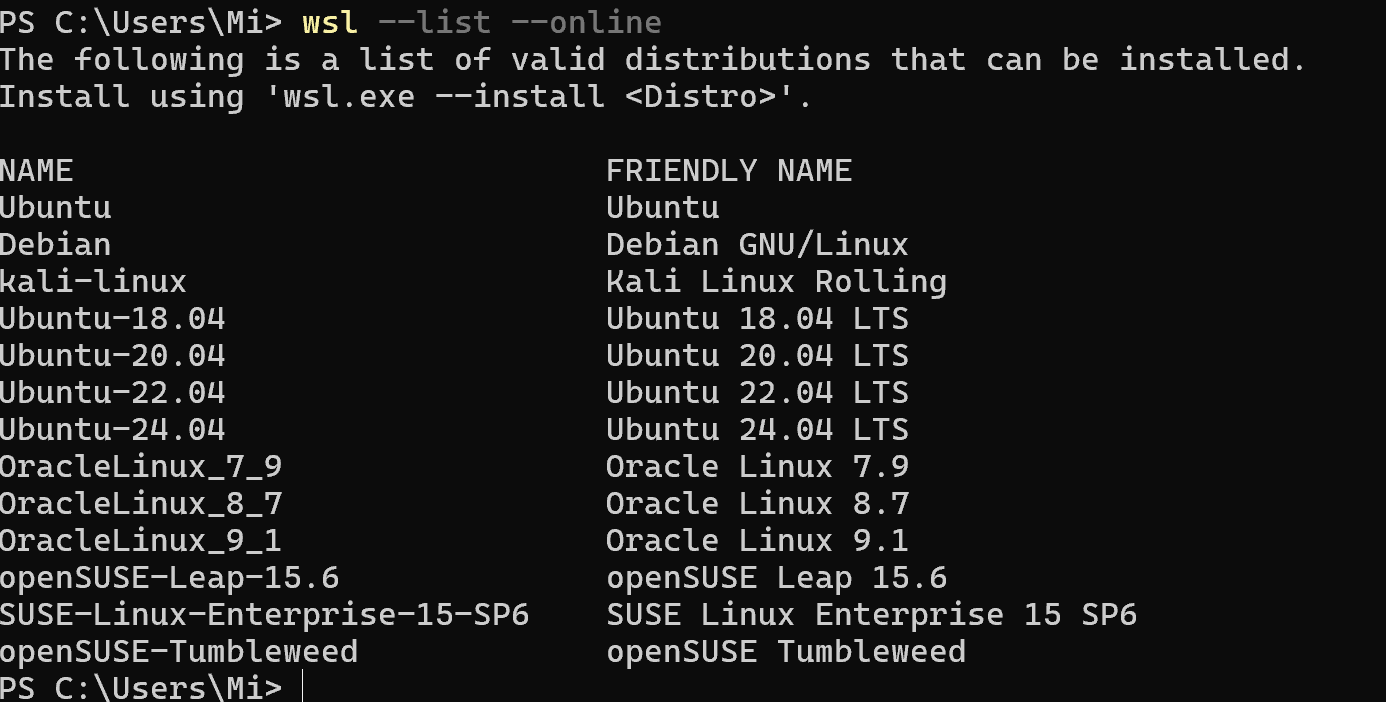This screenshot has height=702, width=1386.
Task: Click 'openSUSE-Leap-15.6' distribution name
Action: point(169,578)
